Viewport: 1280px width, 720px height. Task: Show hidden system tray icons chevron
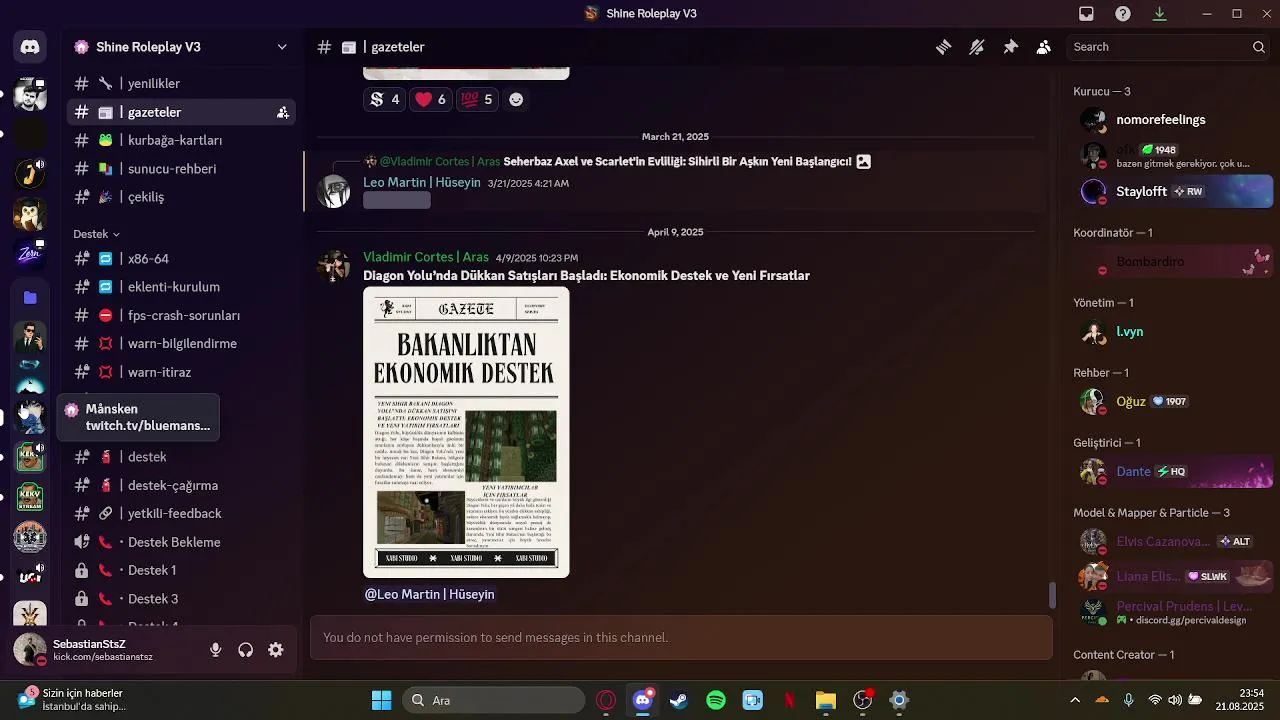[1075, 700]
